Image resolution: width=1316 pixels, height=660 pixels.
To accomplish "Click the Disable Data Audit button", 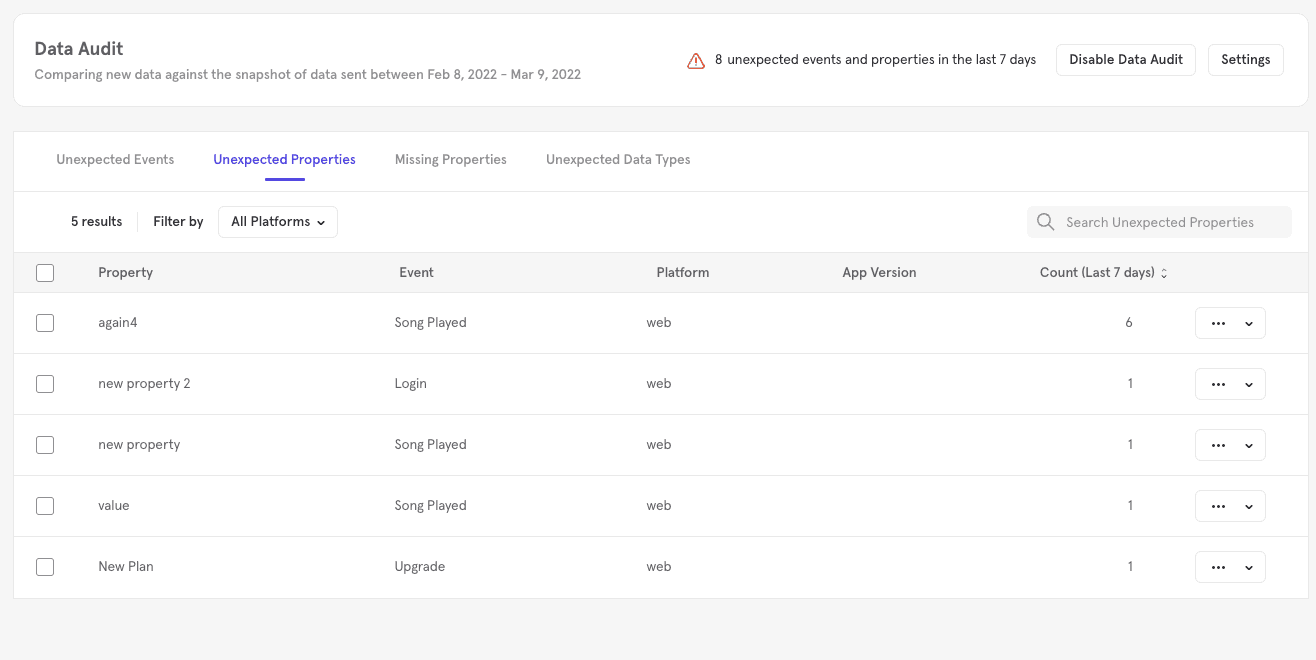I will point(1125,60).
